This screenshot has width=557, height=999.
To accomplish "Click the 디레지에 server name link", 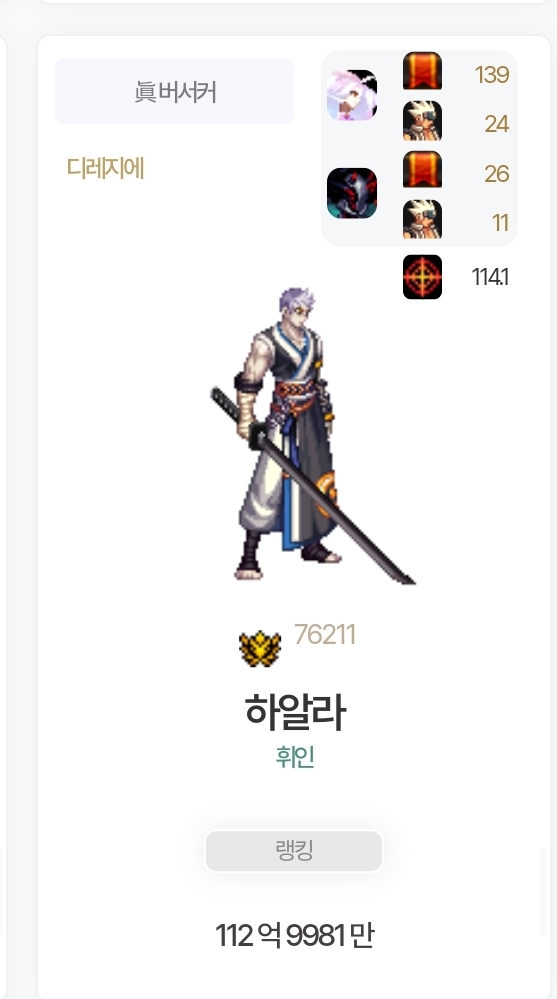I will coord(105,168).
